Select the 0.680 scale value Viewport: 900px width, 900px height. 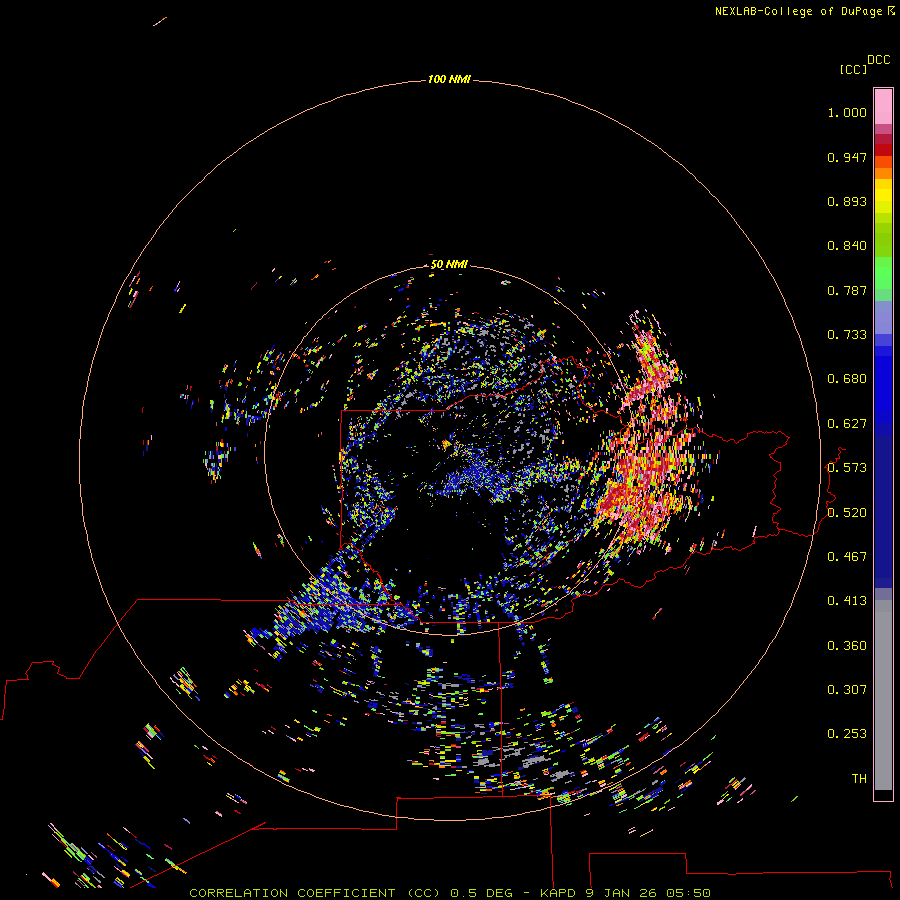tap(847, 379)
